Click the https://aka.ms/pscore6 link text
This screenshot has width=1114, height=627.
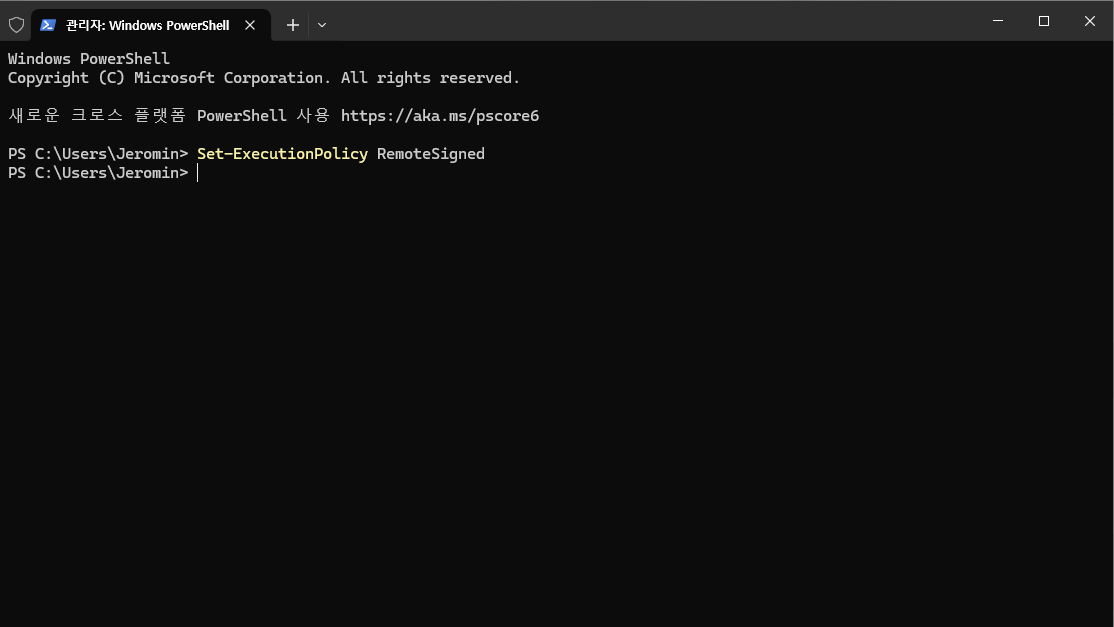tap(440, 116)
